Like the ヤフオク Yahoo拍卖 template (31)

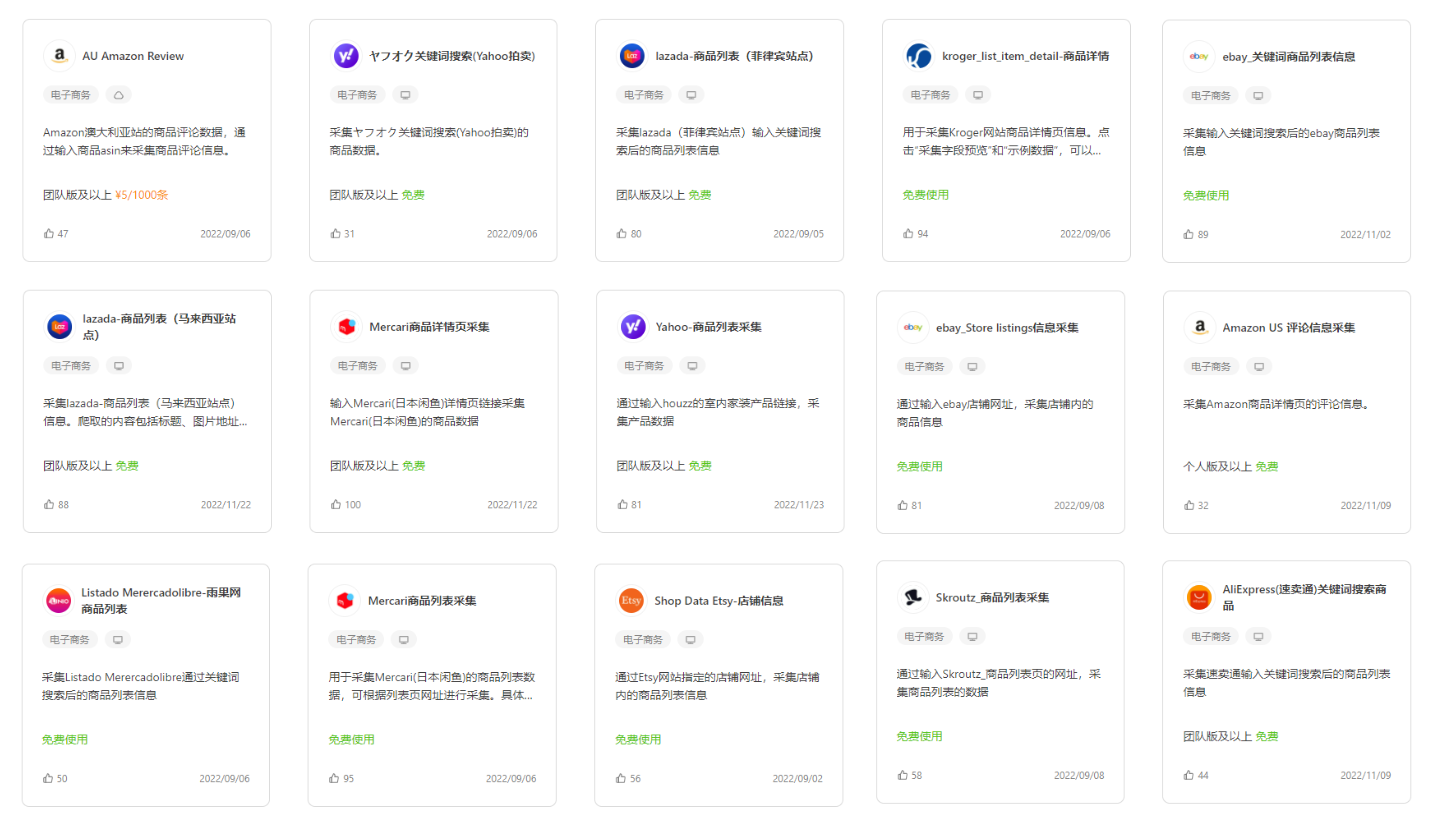click(336, 234)
